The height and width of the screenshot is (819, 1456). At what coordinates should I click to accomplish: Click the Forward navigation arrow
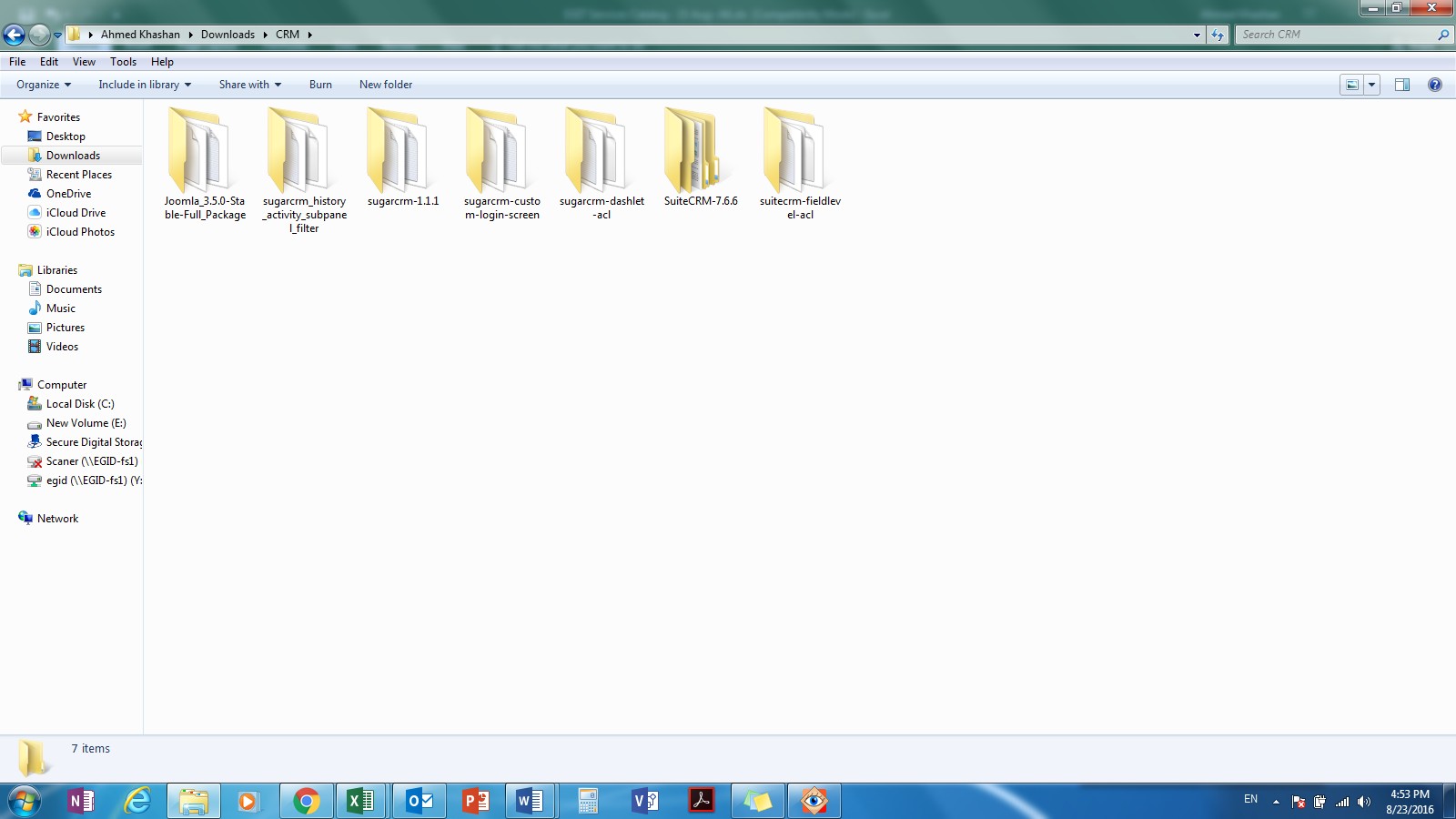[39, 35]
